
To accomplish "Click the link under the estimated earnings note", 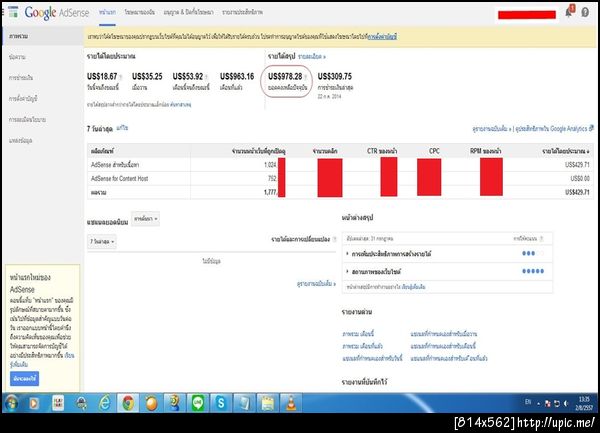I will click(x=181, y=104).
